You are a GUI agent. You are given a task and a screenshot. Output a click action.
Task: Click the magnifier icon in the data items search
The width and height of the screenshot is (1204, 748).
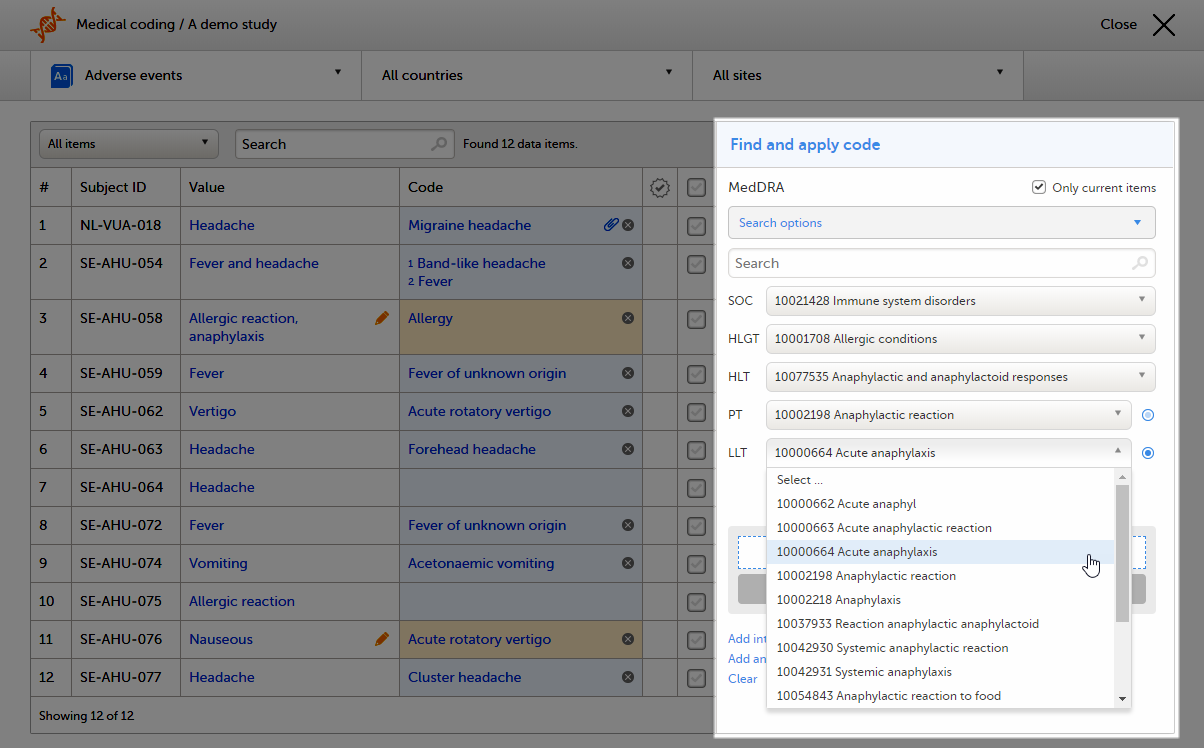point(439,144)
